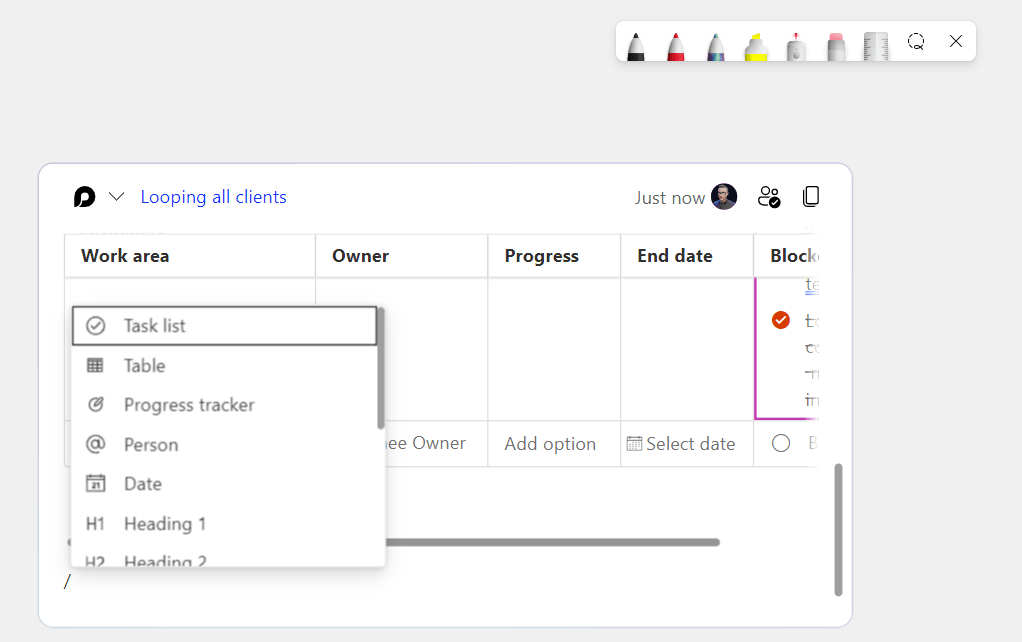This screenshot has width=1022, height=642.
Task: Uncheck the completed orange task checkbox
Action: [x=781, y=320]
